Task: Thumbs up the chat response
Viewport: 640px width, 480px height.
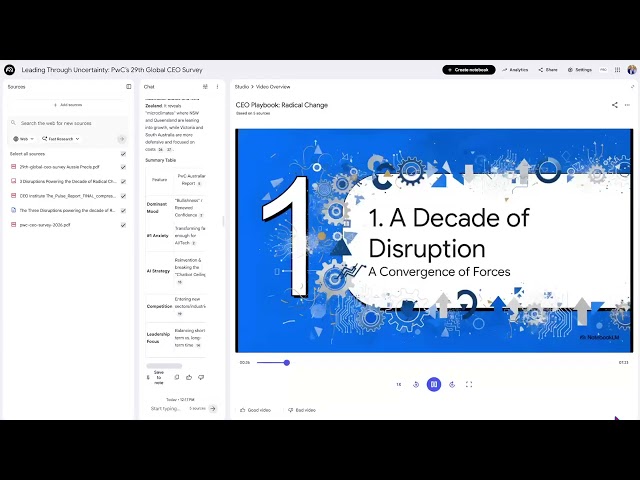Action: pyautogui.click(x=189, y=377)
